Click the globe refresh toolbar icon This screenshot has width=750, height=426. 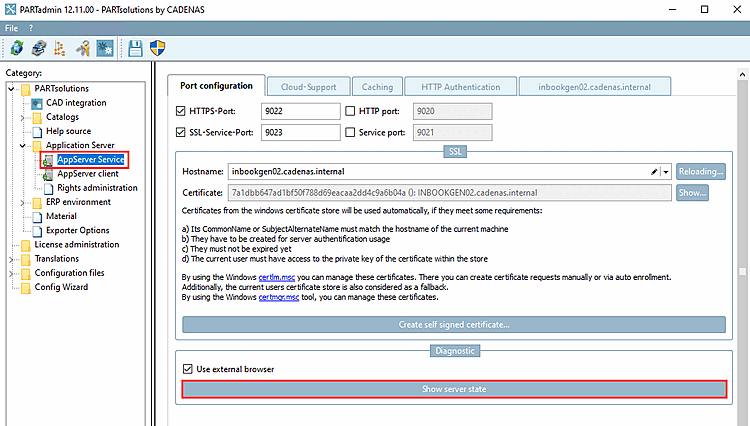17,48
